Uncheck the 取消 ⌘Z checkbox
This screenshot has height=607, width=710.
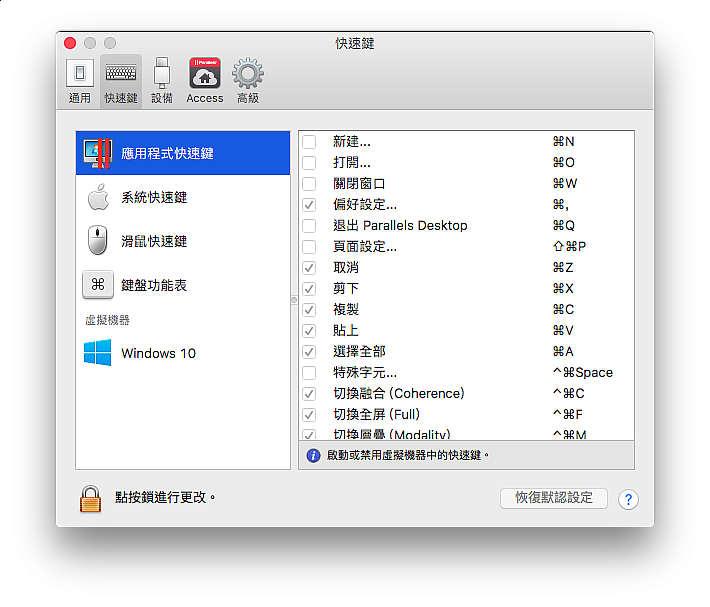pos(309,268)
